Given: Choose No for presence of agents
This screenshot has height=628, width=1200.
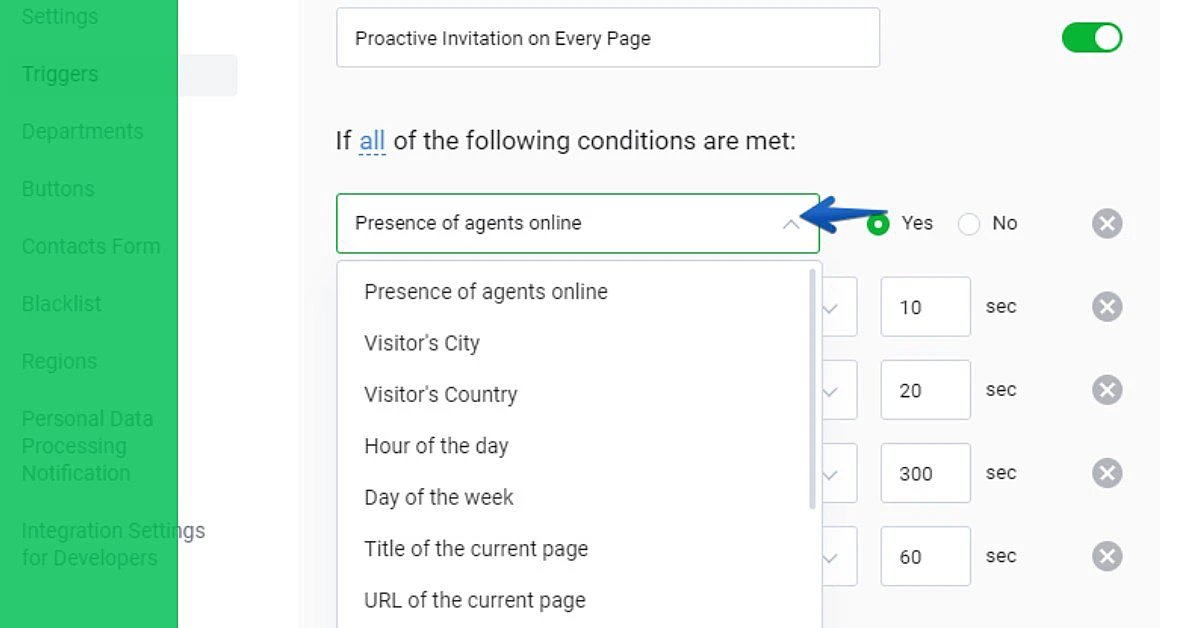Looking at the screenshot, I should 968,223.
